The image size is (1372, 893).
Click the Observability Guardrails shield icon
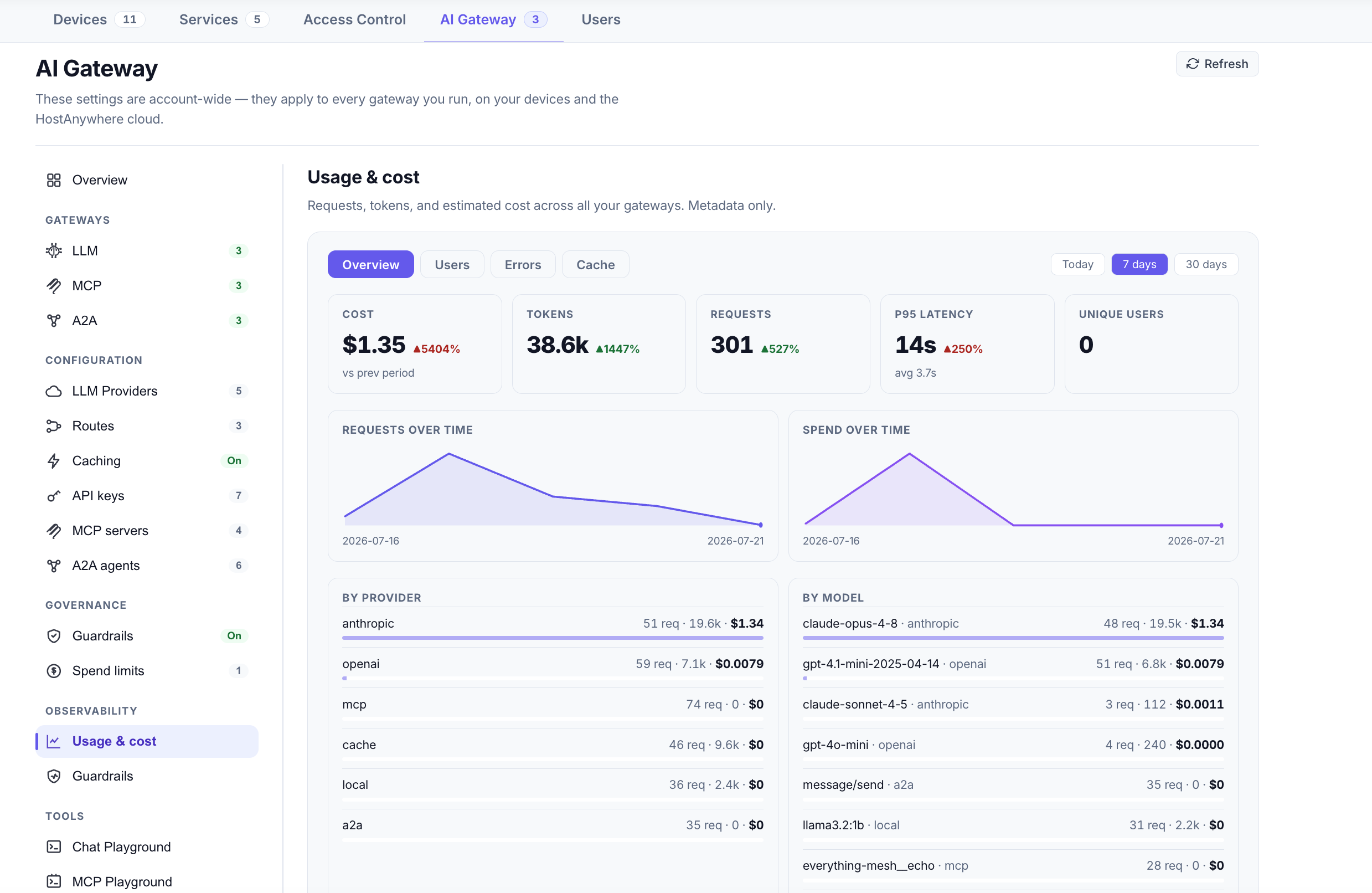(54, 776)
